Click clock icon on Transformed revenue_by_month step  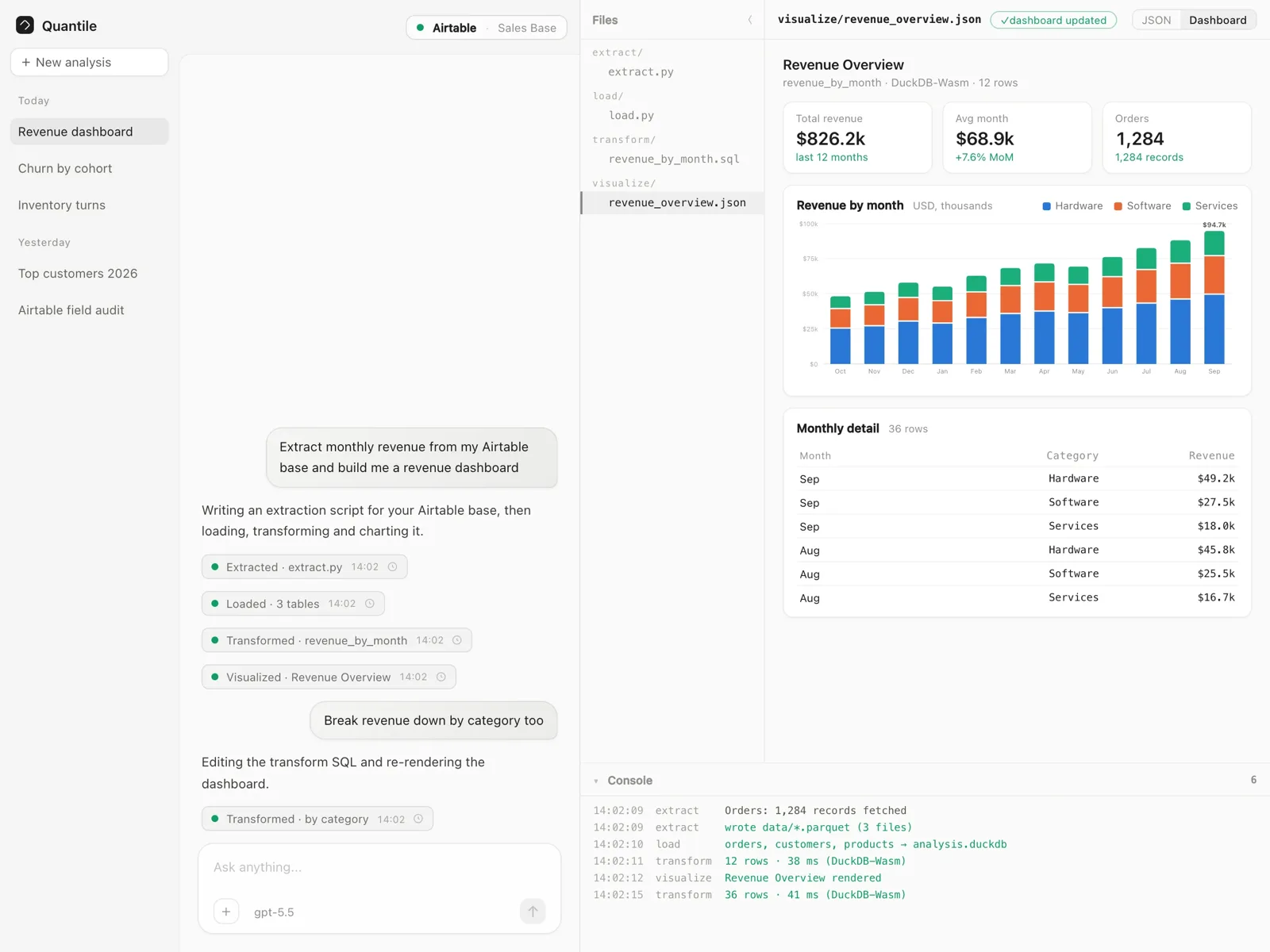click(456, 640)
